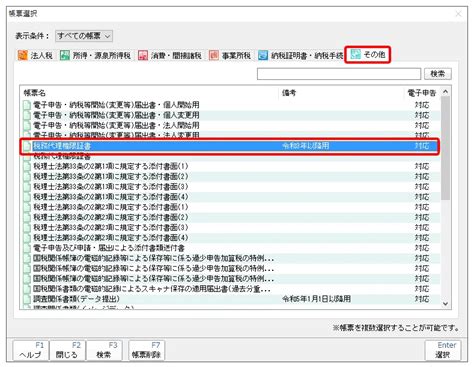Click the vertical scrollbar thumb
Screen dimensions: 474x367
(446, 148)
